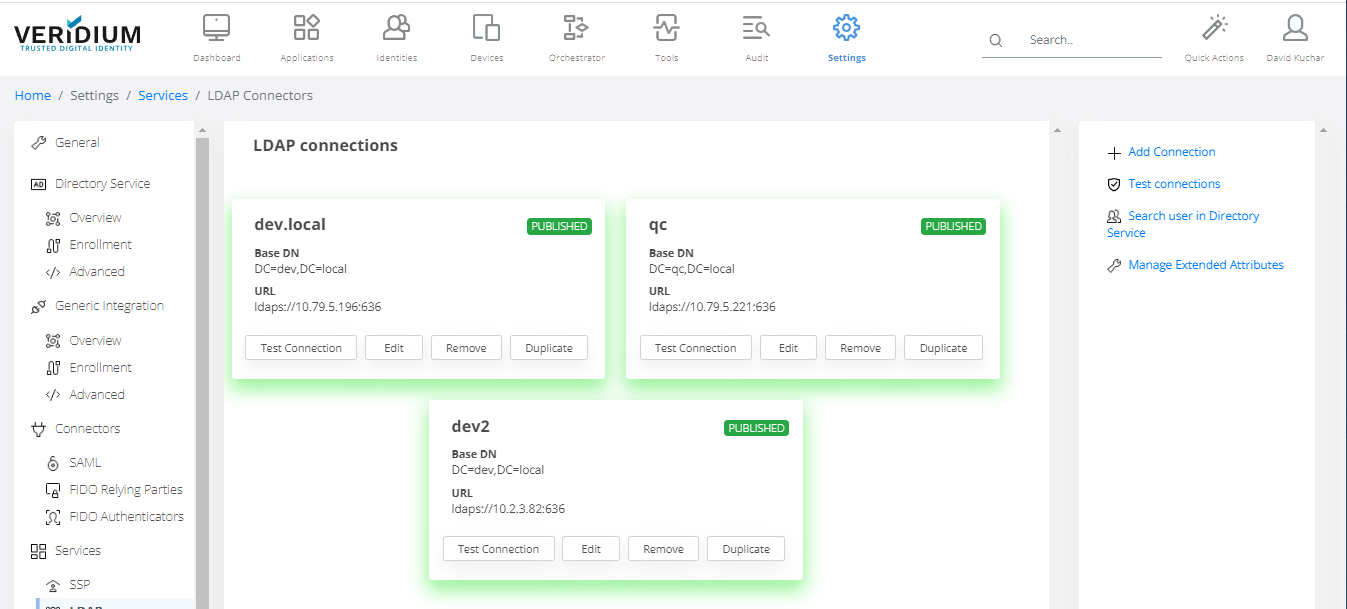Click the Tools icon in navbar

(666, 28)
